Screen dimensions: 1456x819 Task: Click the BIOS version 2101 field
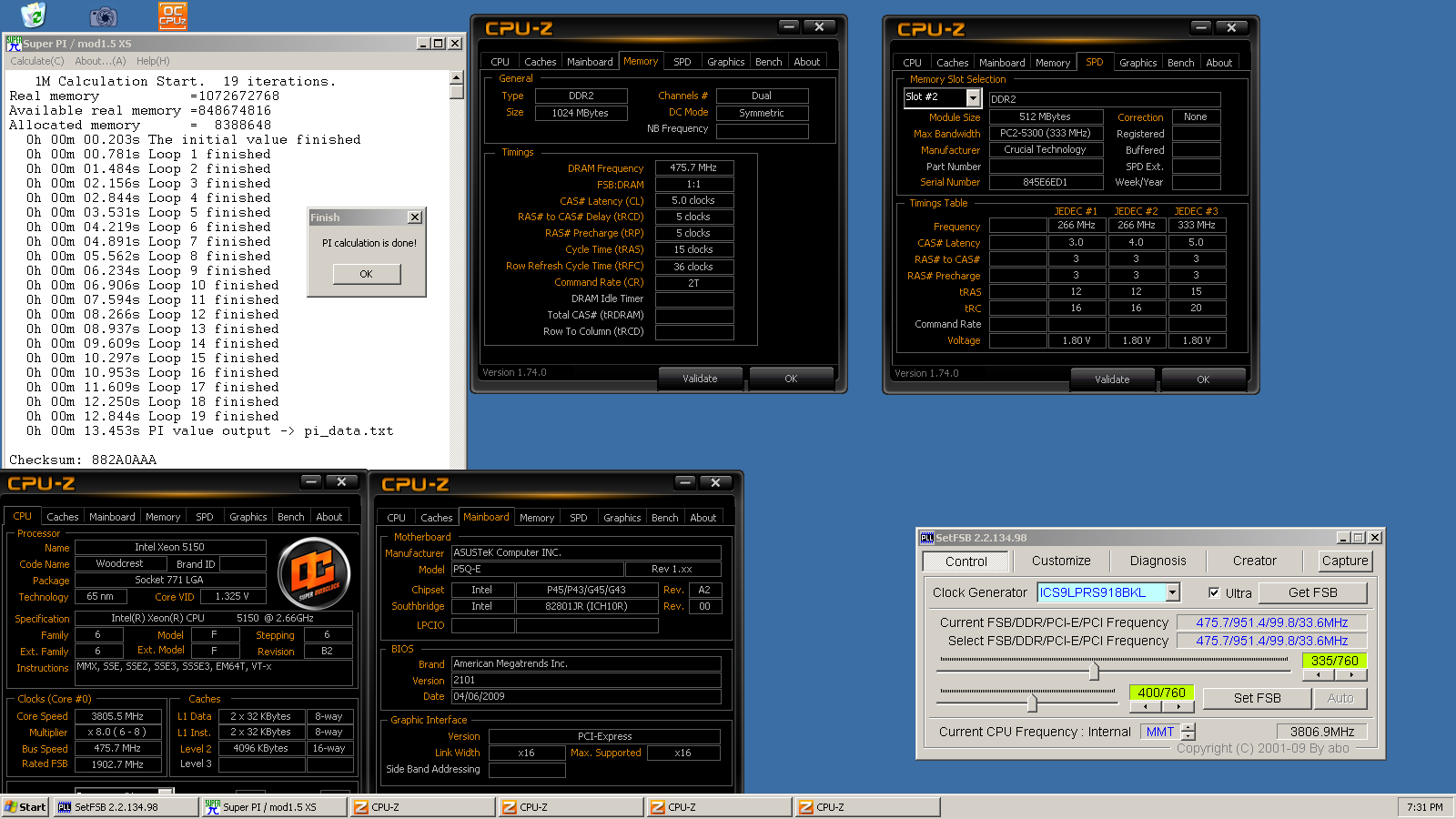(586, 680)
